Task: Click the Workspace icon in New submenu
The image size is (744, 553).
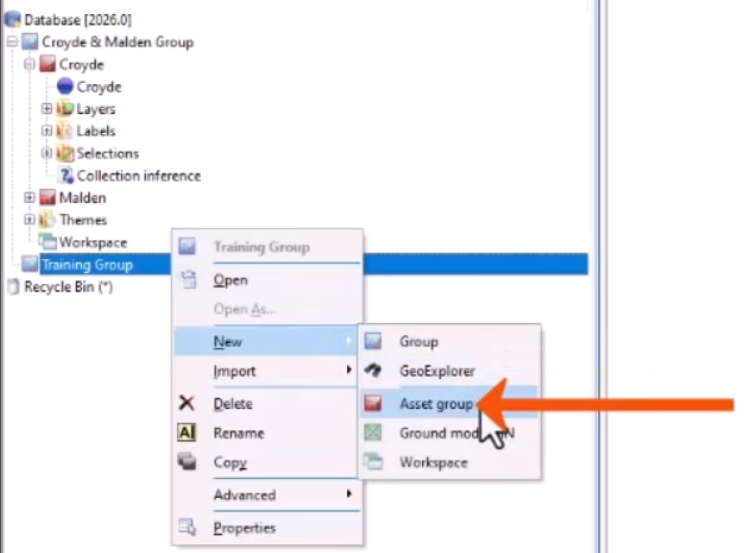Action: pyautogui.click(x=373, y=462)
